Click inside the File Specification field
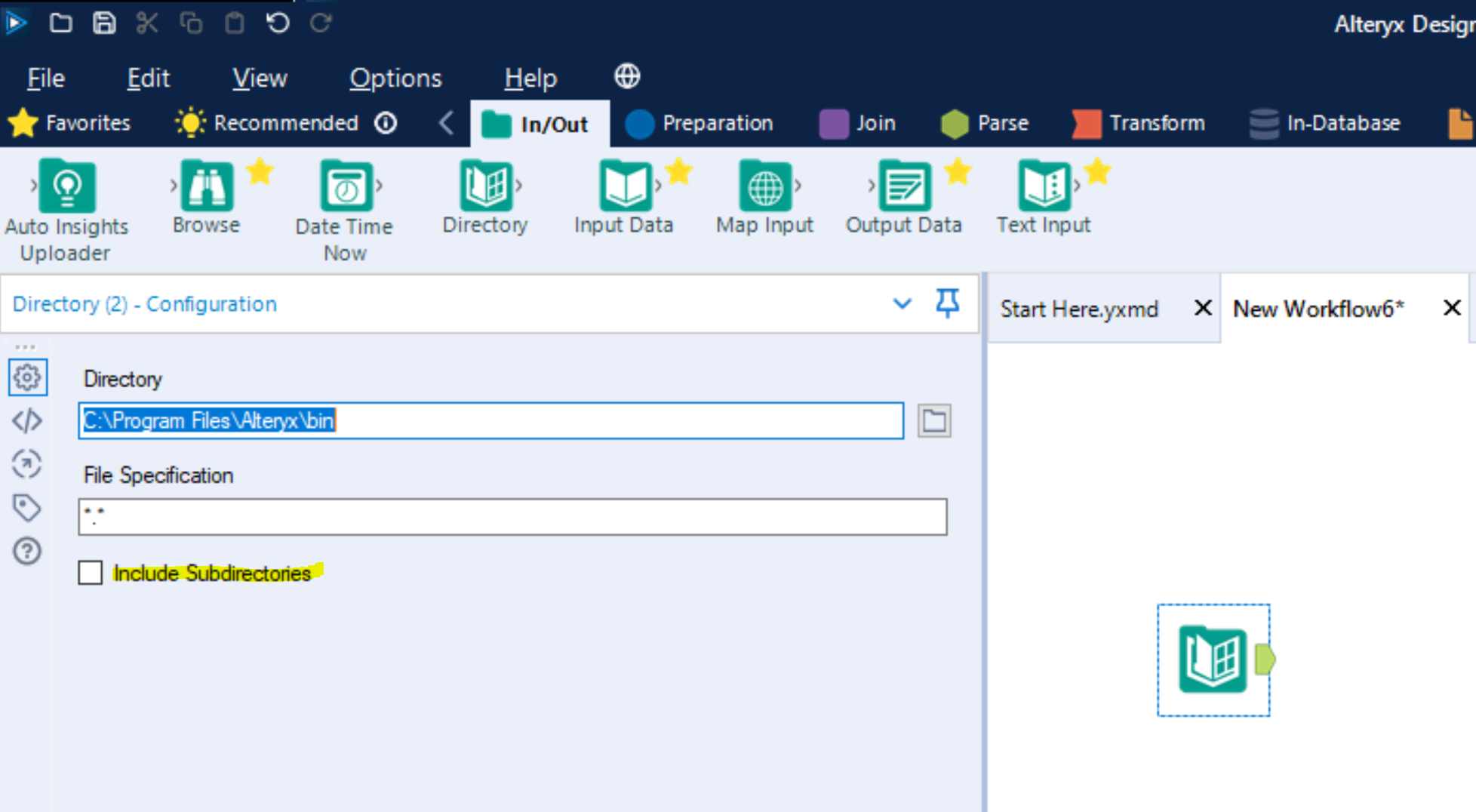 pos(513,517)
